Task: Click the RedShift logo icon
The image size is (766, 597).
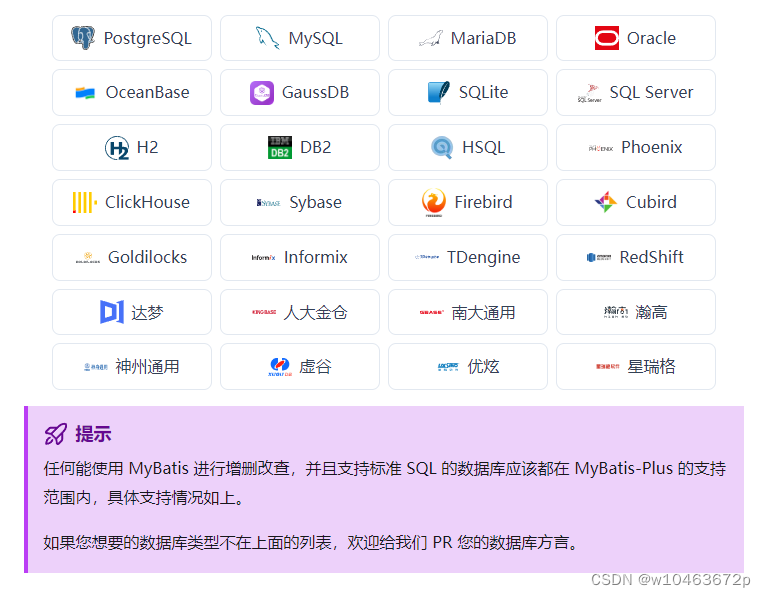Action: pos(599,257)
